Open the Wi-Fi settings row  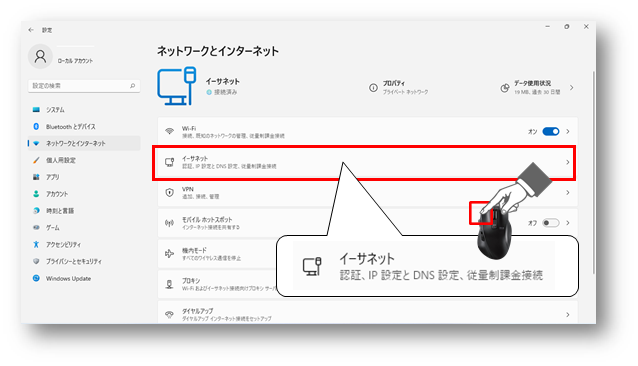tap(367, 131)
